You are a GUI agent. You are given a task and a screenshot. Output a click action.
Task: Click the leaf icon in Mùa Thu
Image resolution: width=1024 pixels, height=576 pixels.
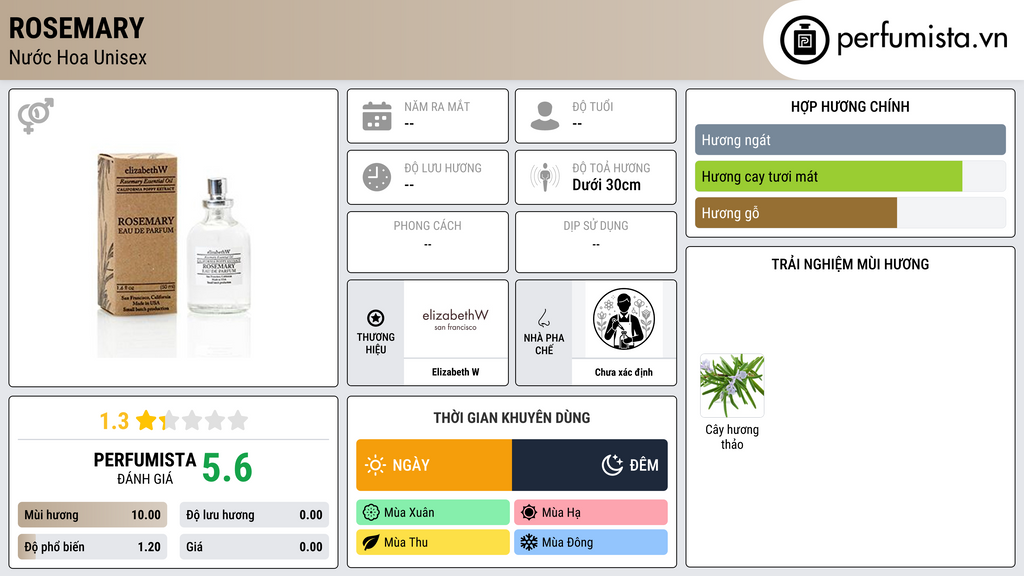[371, 542]
